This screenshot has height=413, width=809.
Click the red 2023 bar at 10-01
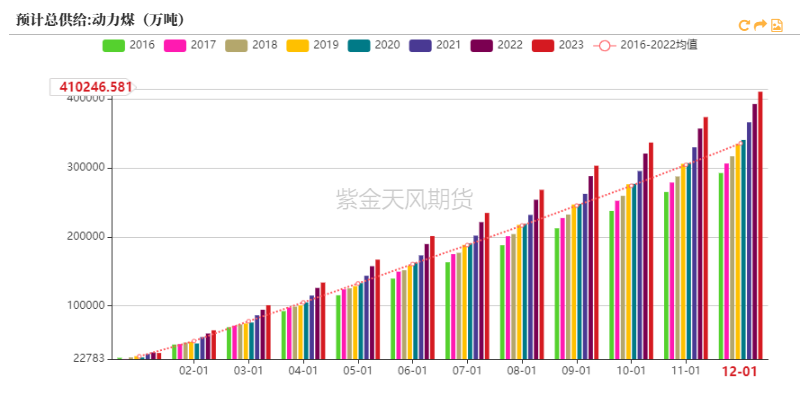pos(651,251)
